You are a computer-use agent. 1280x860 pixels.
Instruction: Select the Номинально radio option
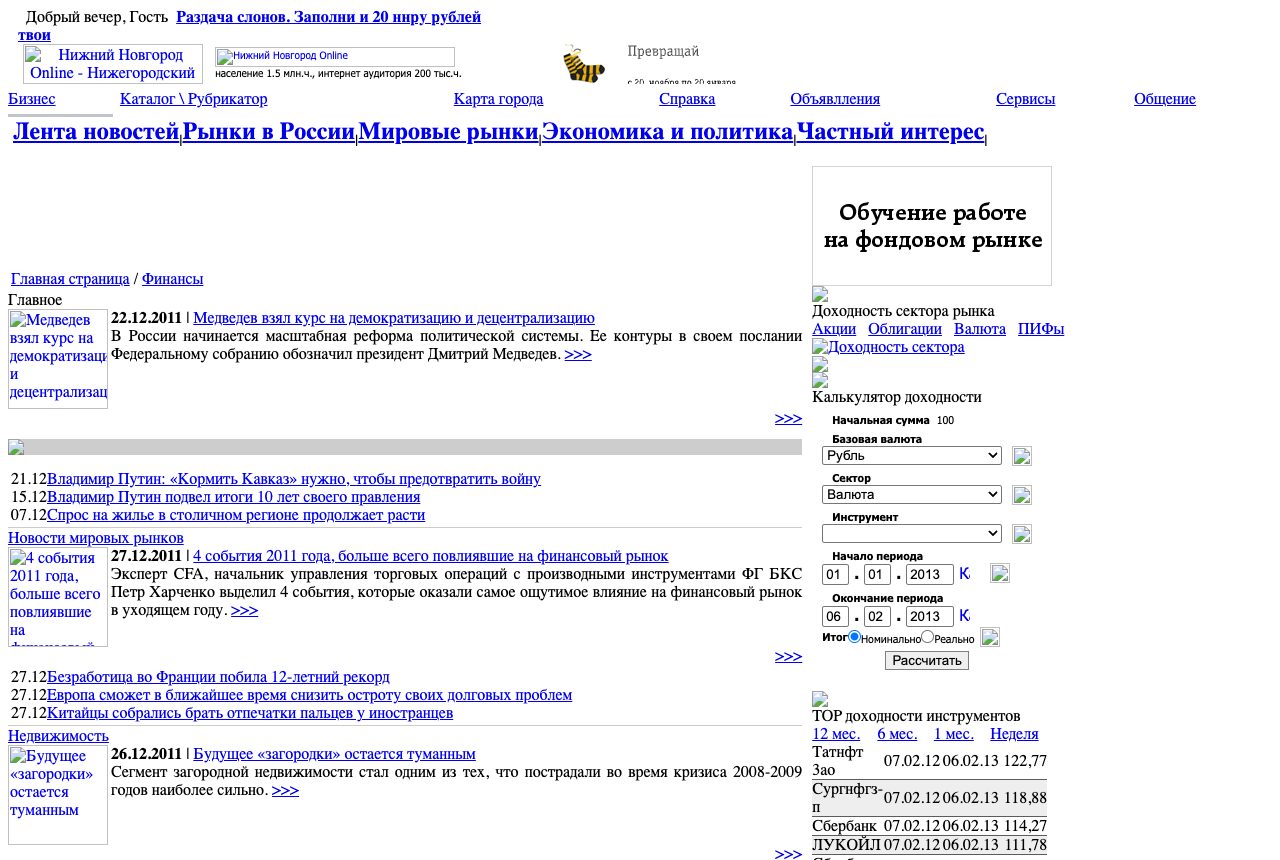coord(855,637)
